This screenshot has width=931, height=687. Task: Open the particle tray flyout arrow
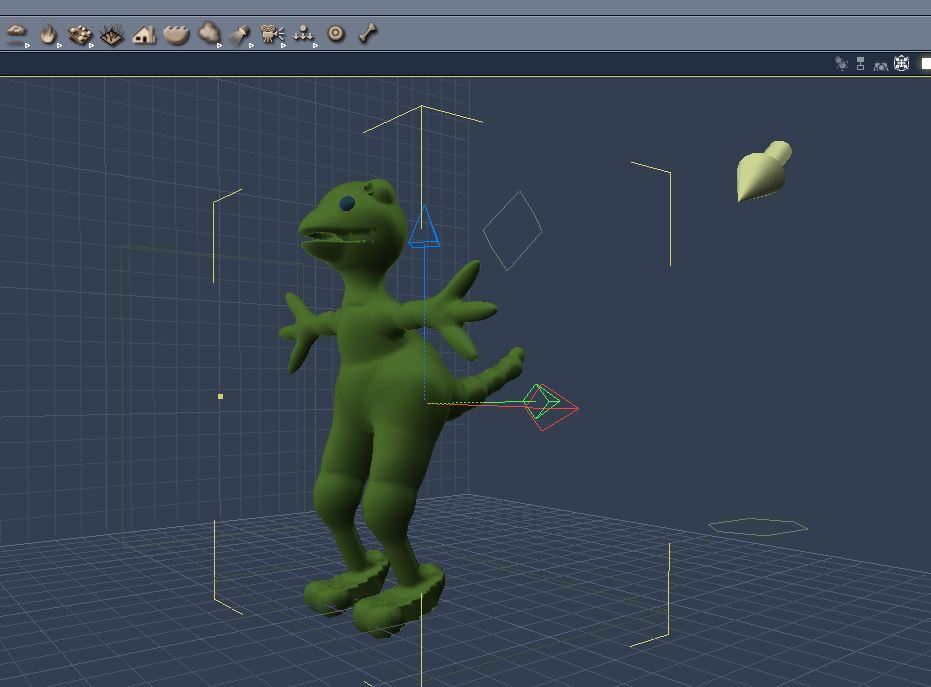91,45
